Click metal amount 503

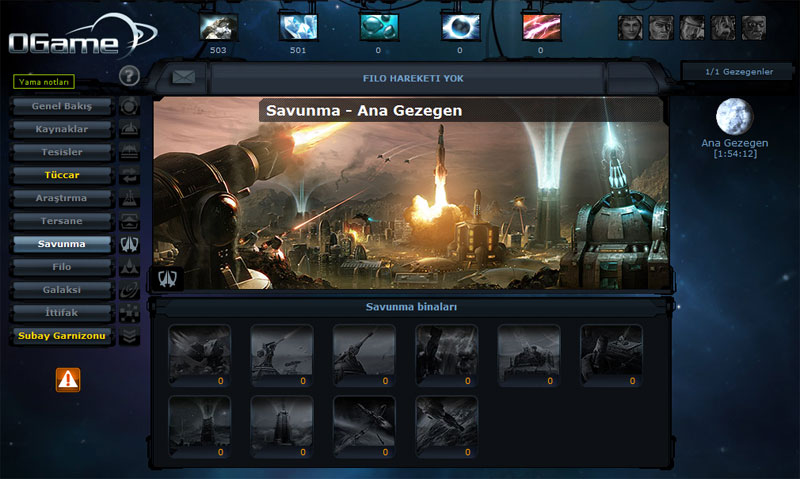[x=218, y=50]
